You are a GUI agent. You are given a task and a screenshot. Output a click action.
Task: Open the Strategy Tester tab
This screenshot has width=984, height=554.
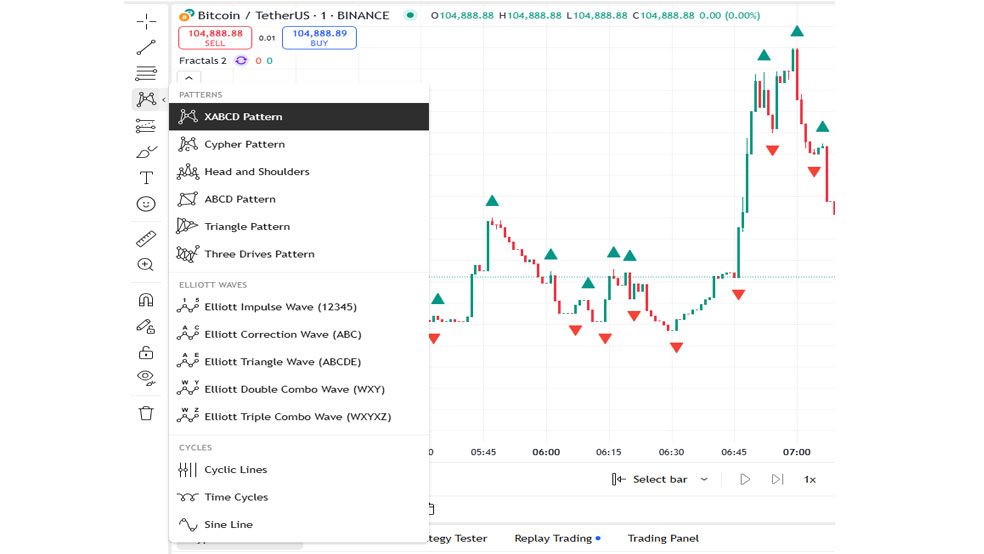coord(458,538)
